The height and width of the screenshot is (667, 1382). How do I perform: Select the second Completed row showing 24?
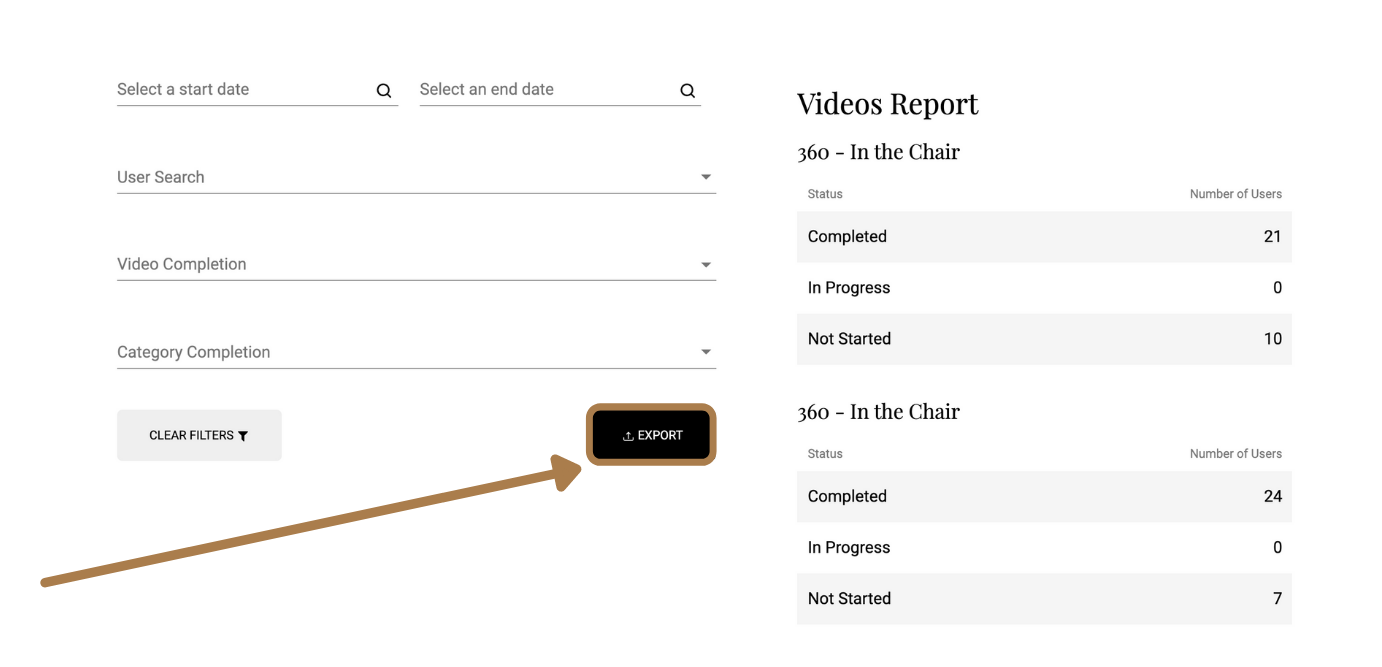point(1043,497)
